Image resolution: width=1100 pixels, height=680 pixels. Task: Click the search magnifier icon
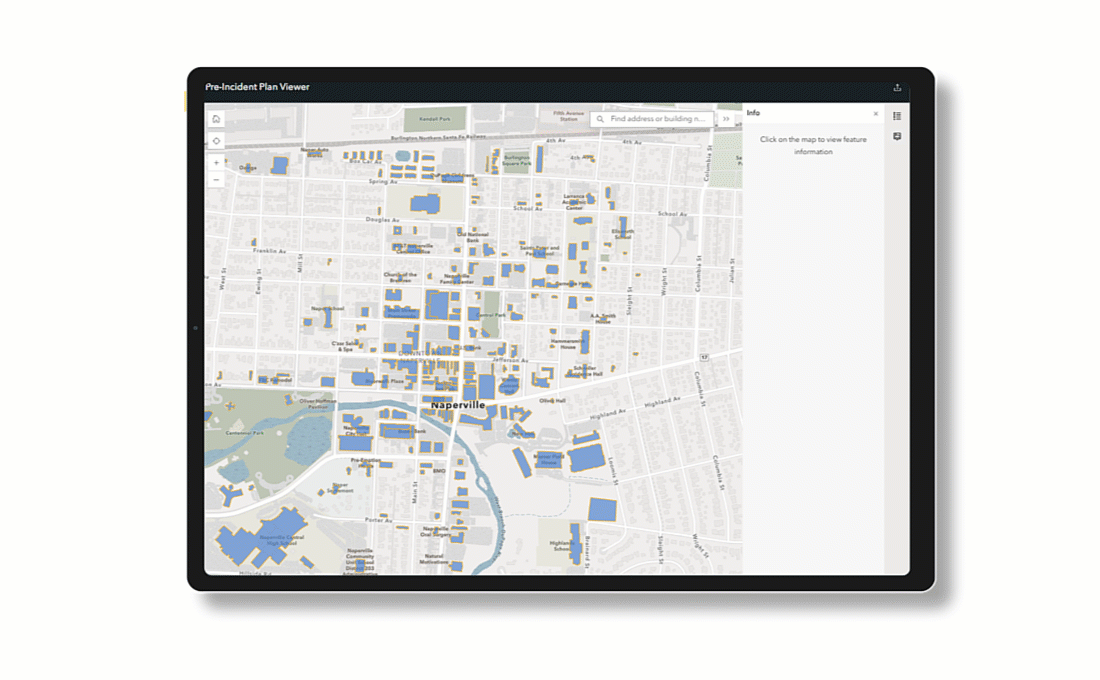600,119
